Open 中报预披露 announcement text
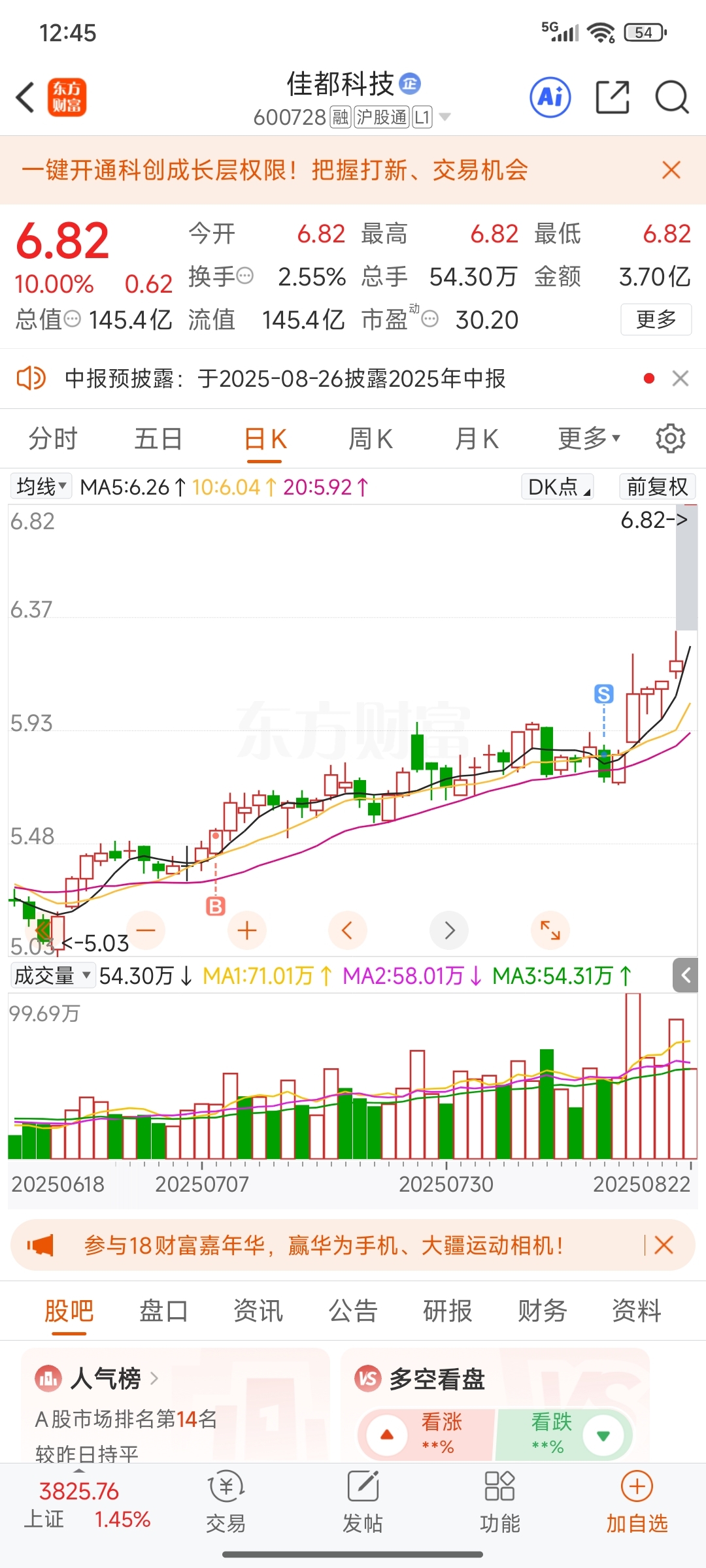 [285, 378]
